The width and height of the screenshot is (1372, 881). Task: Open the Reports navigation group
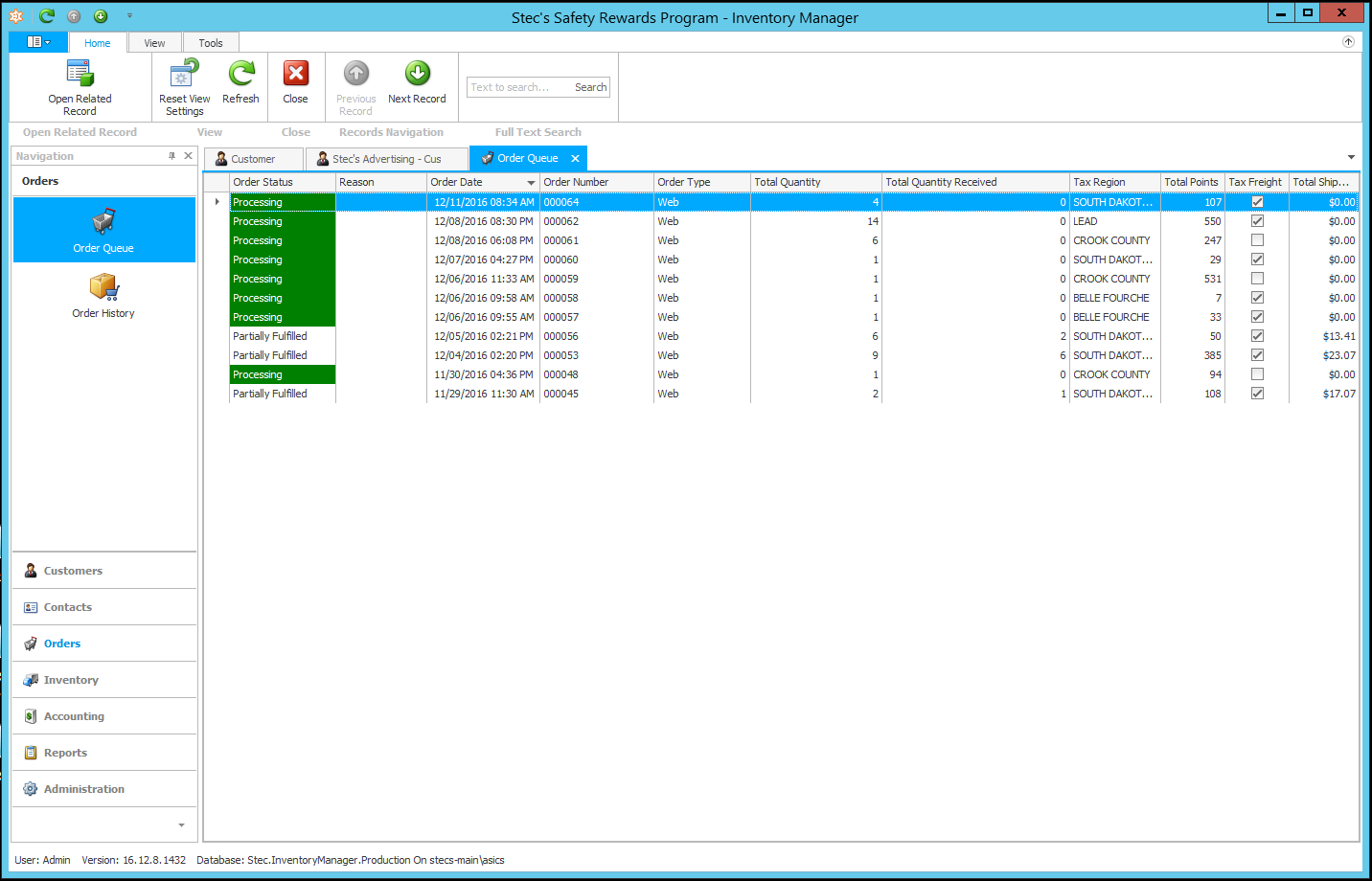(104, 753)
